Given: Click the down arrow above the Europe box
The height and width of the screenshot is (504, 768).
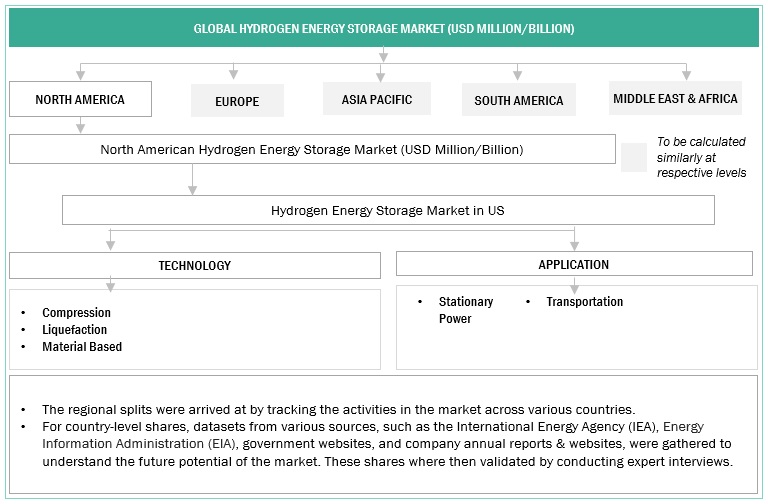Looking at the screenshot, I should (x=234, y=73).
